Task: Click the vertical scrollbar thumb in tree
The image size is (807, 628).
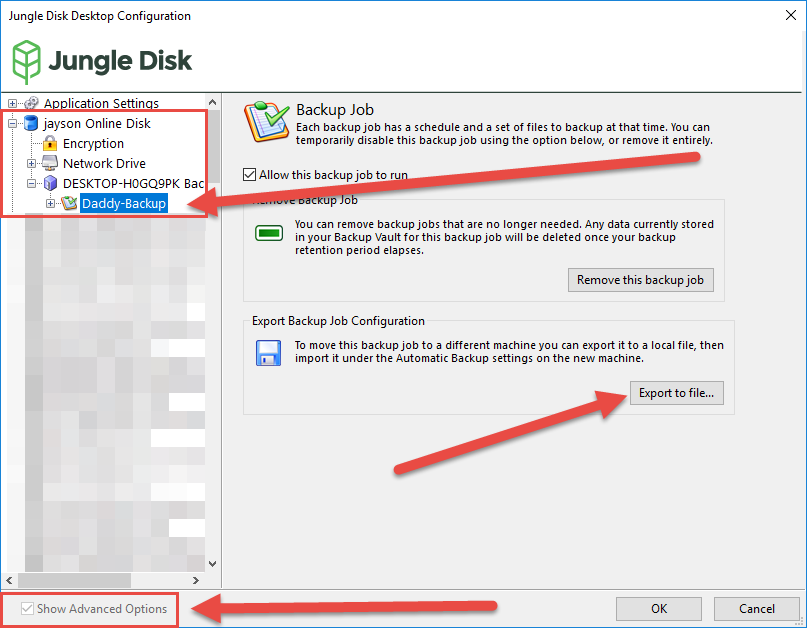Action: coord(213,146)
